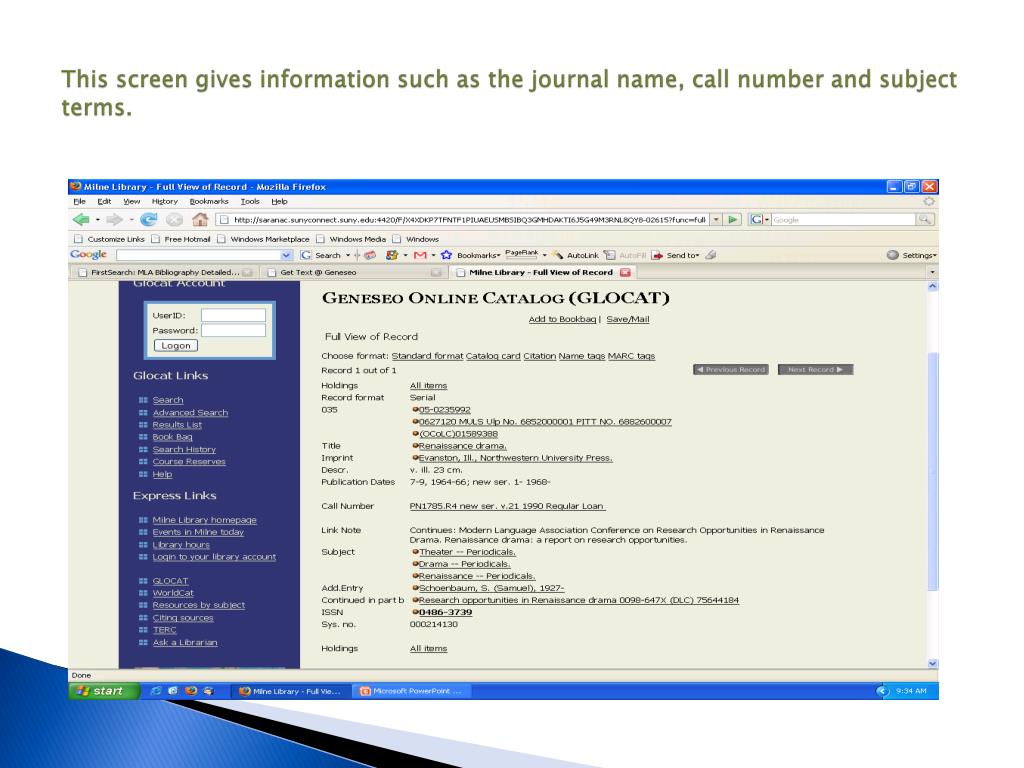The width and height of the screenshot is (1024, 768).
Task: Open the Gmail icon in the Google toolbar
Action: point(420,255)
